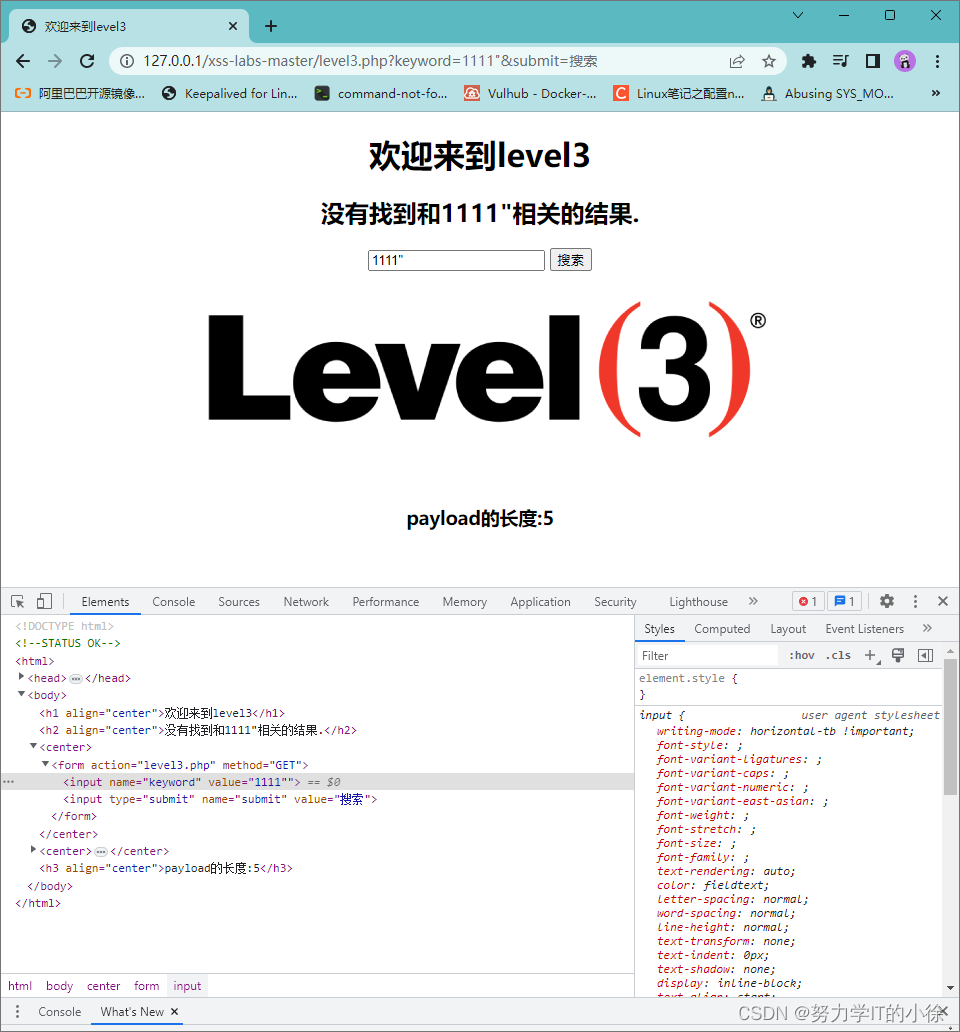The image size is (960, 1032).
Task: Show more bookmarks with the double chevron
Action: click(x=936, y=93)
